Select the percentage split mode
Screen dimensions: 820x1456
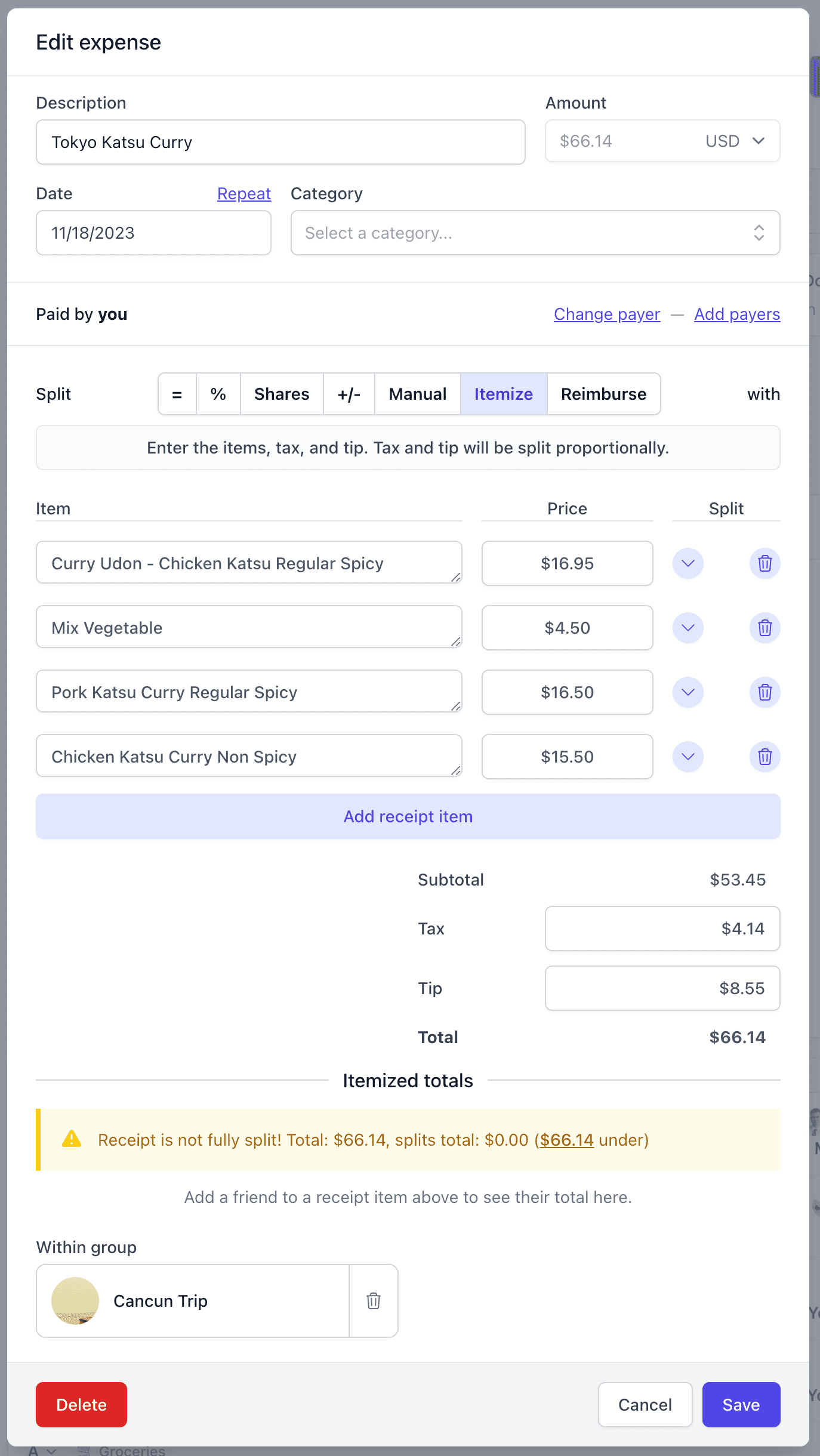[x=218, y=394]
